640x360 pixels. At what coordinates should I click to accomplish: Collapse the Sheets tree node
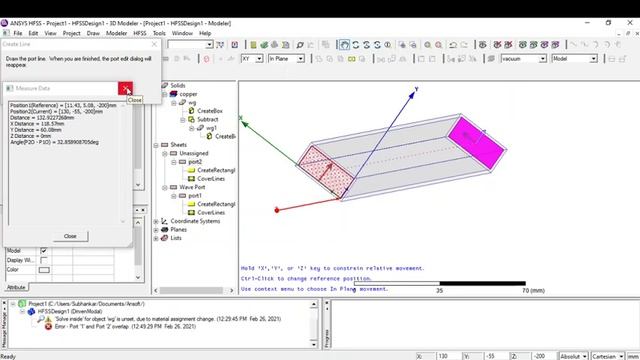click(x=156, y=145)
